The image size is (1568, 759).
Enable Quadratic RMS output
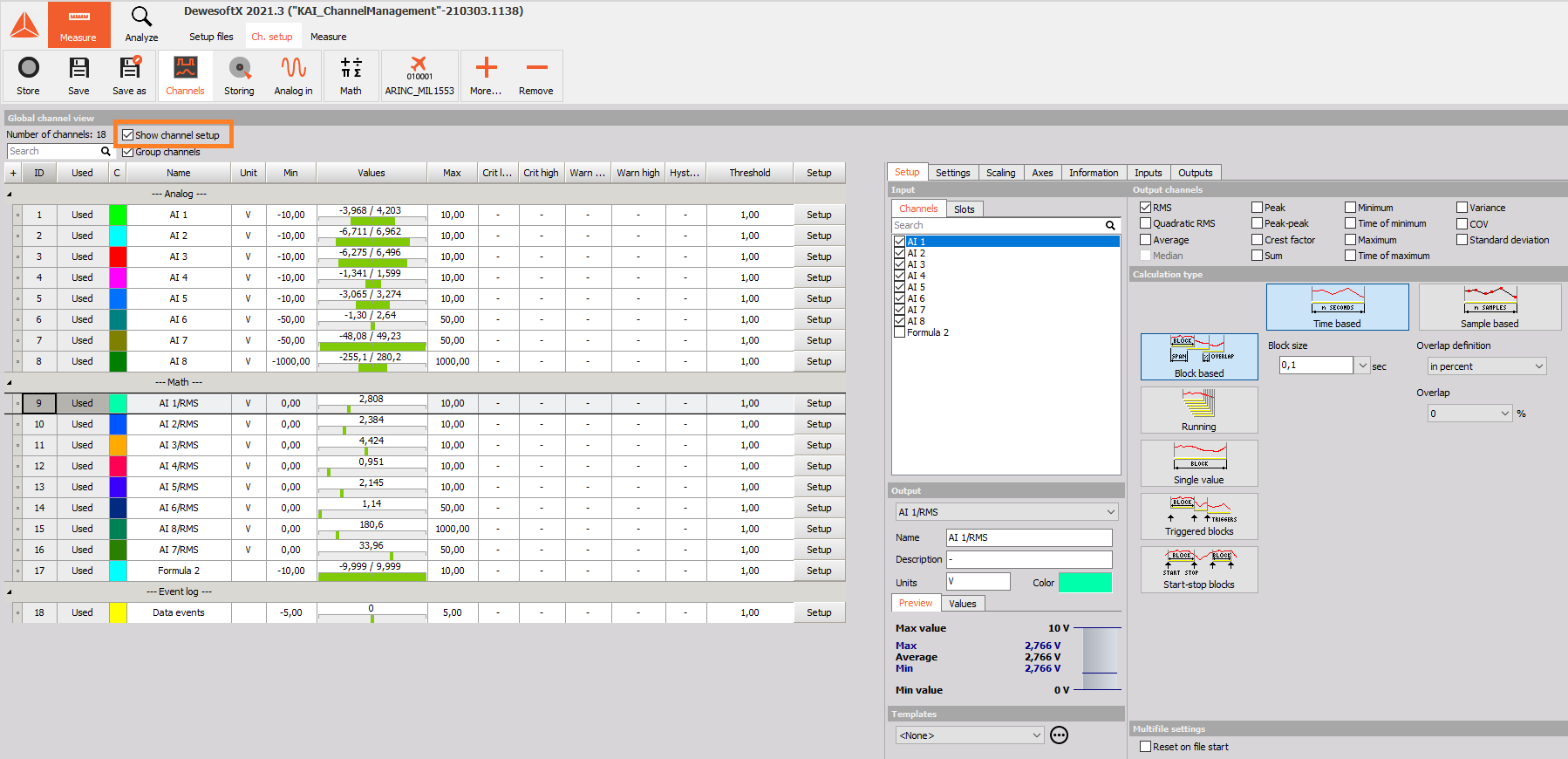point(1146,223)
